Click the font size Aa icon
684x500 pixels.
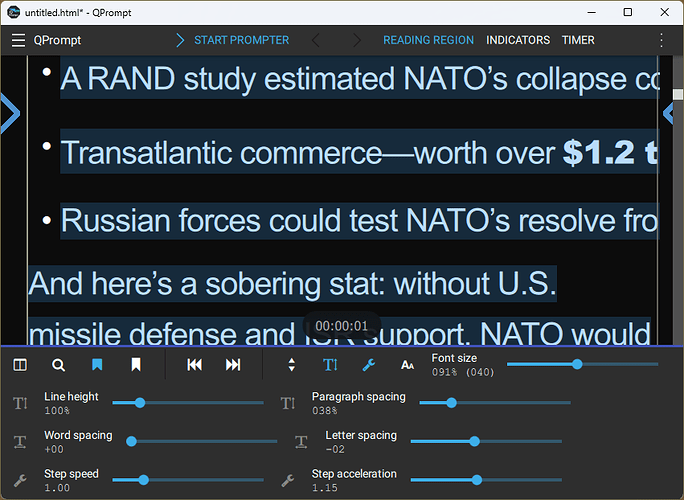pyautogui.click(x=407, y=365)
